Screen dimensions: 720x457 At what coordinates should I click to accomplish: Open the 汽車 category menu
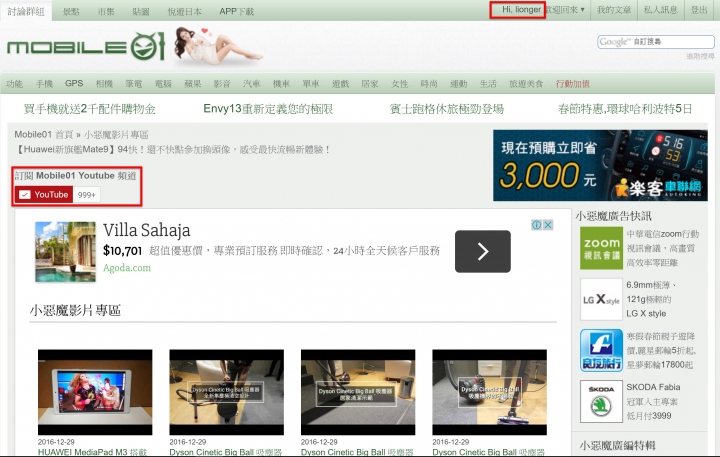point(252,84)
